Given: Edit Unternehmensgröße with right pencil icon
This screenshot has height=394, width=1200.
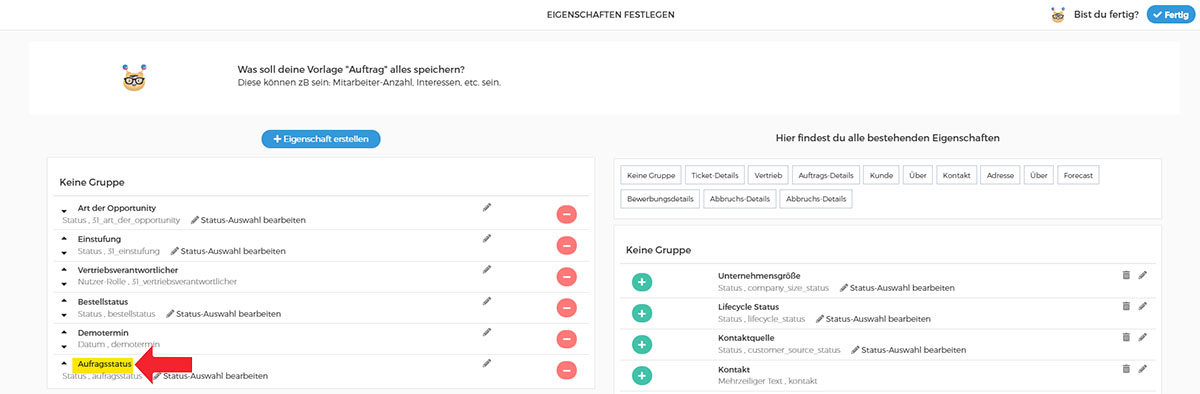Looking at the screenshot, I should click(x=1143, y=275).
